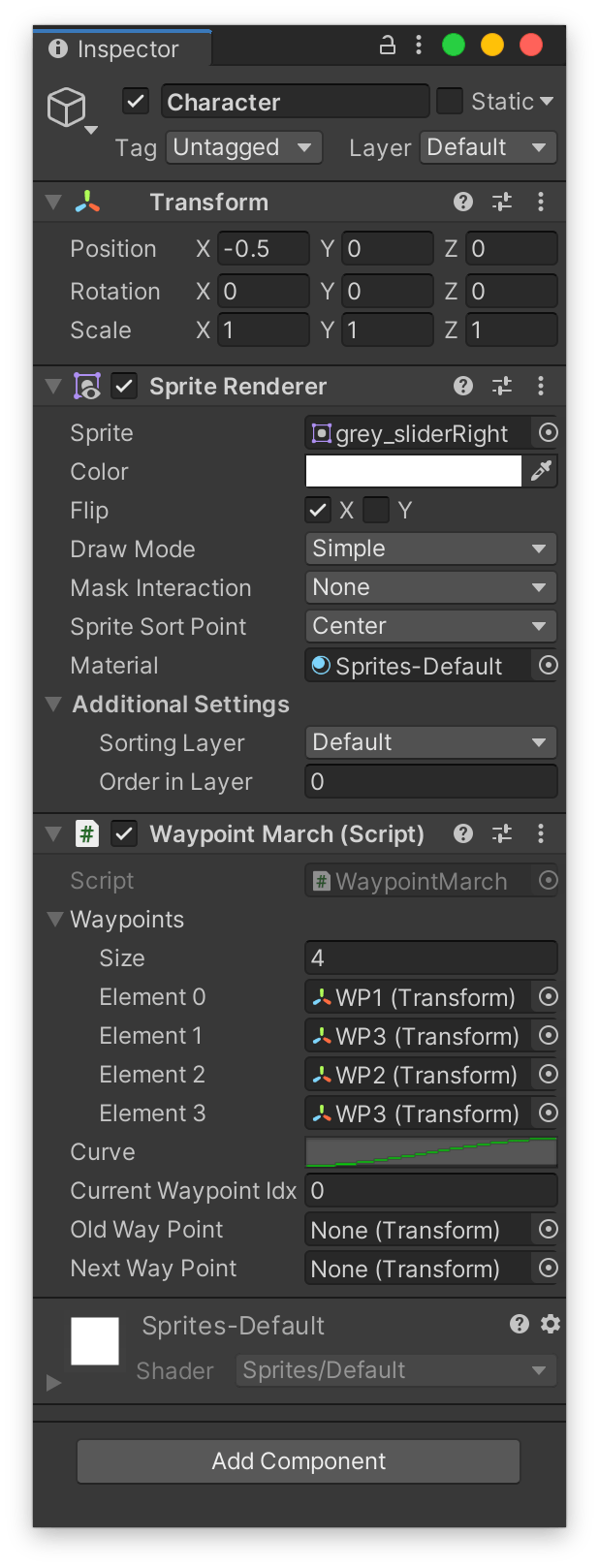This screenshot has width=599, height=1568.
Task: Enable the Static checkbox
Action: tap(449, 101)
